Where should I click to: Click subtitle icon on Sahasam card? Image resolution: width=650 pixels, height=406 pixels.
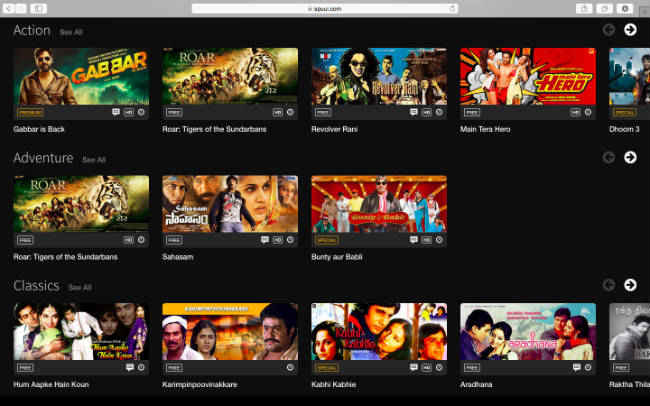point(265,240)
